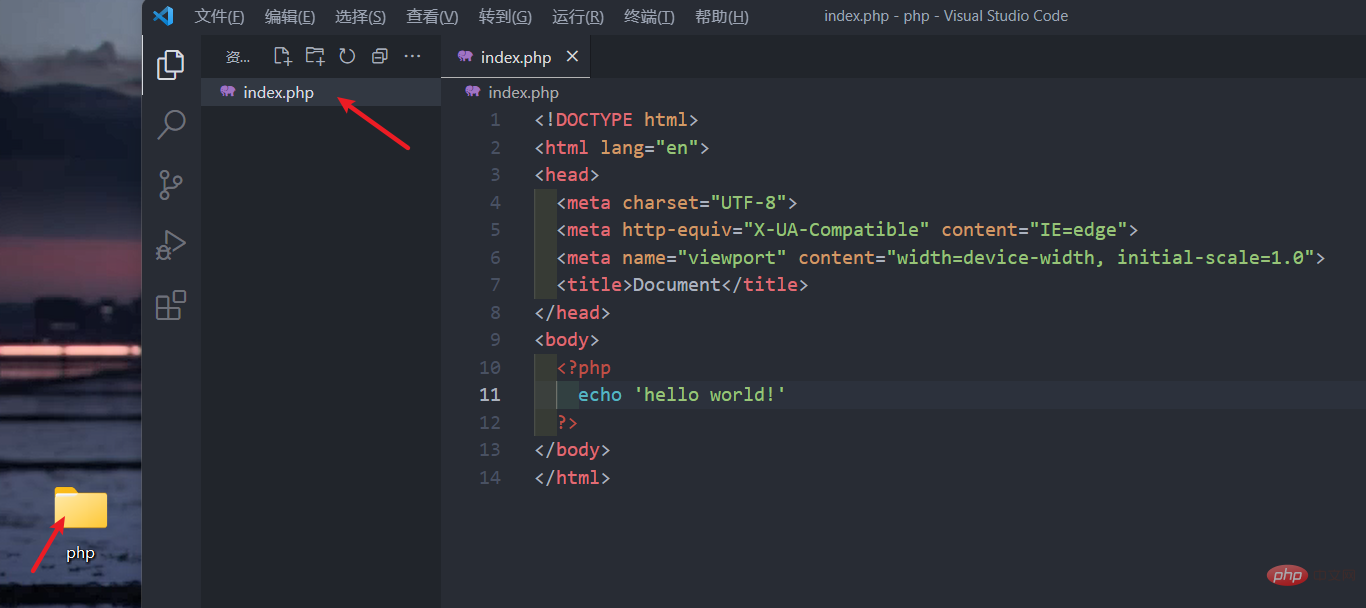Open the Source Control view icon
The height and width of the screenshot is (608, 1366).
(x=171, y=185)
